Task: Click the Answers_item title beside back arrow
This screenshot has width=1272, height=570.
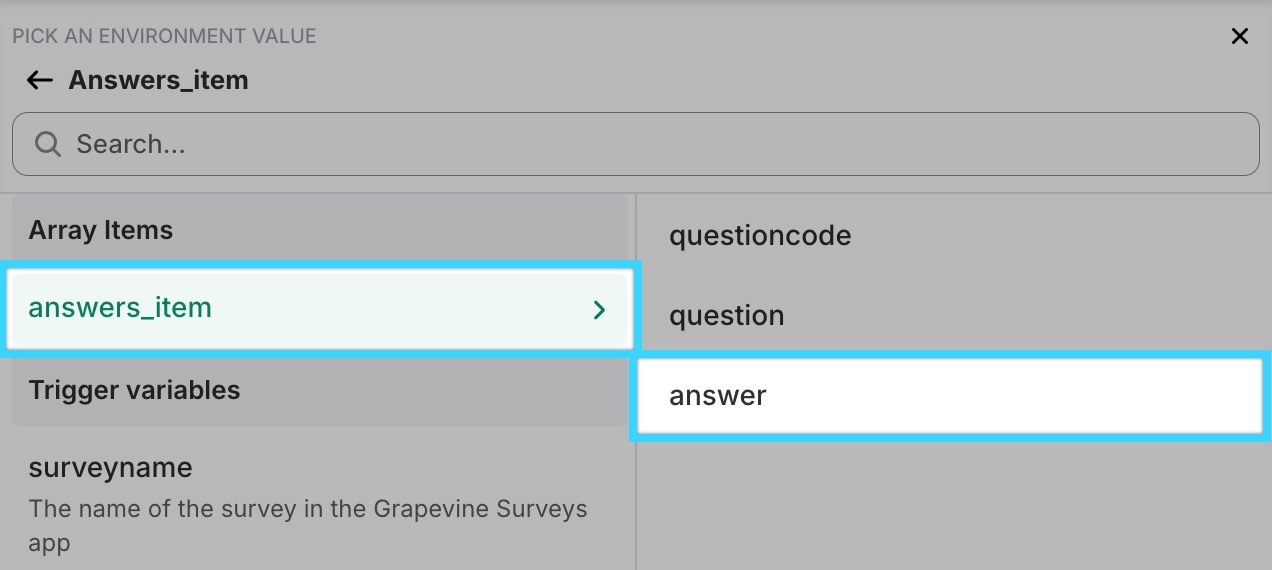Action: 158,80
